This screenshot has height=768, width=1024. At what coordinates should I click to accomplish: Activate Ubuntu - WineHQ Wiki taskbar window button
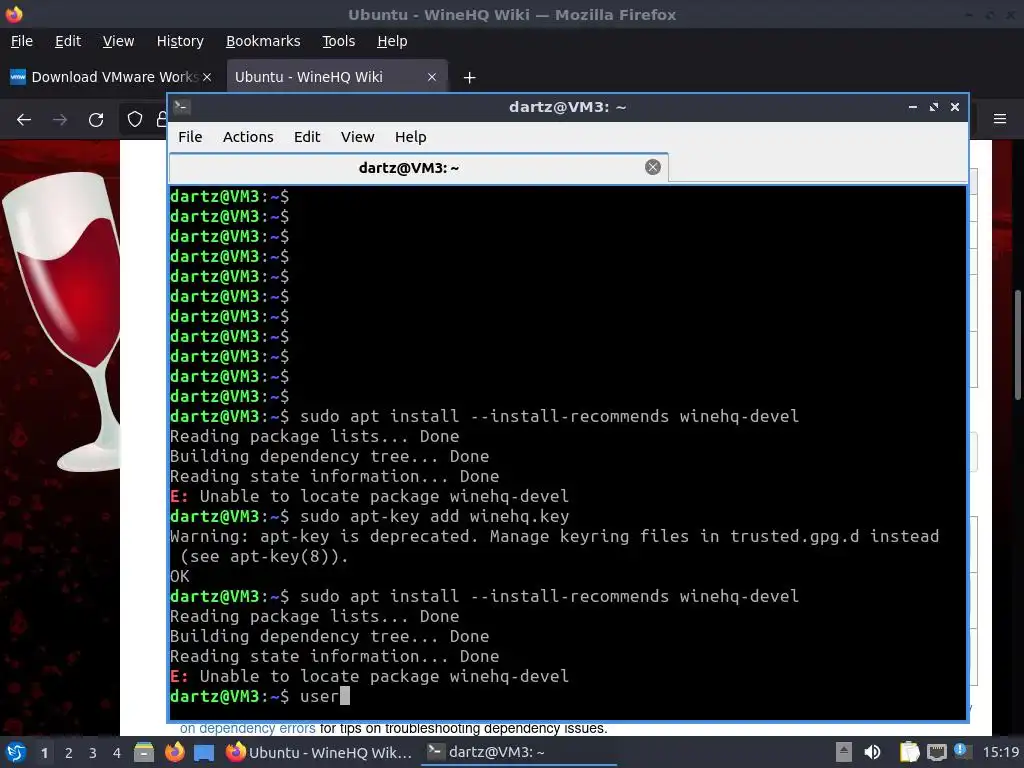[x=319, y=752]
